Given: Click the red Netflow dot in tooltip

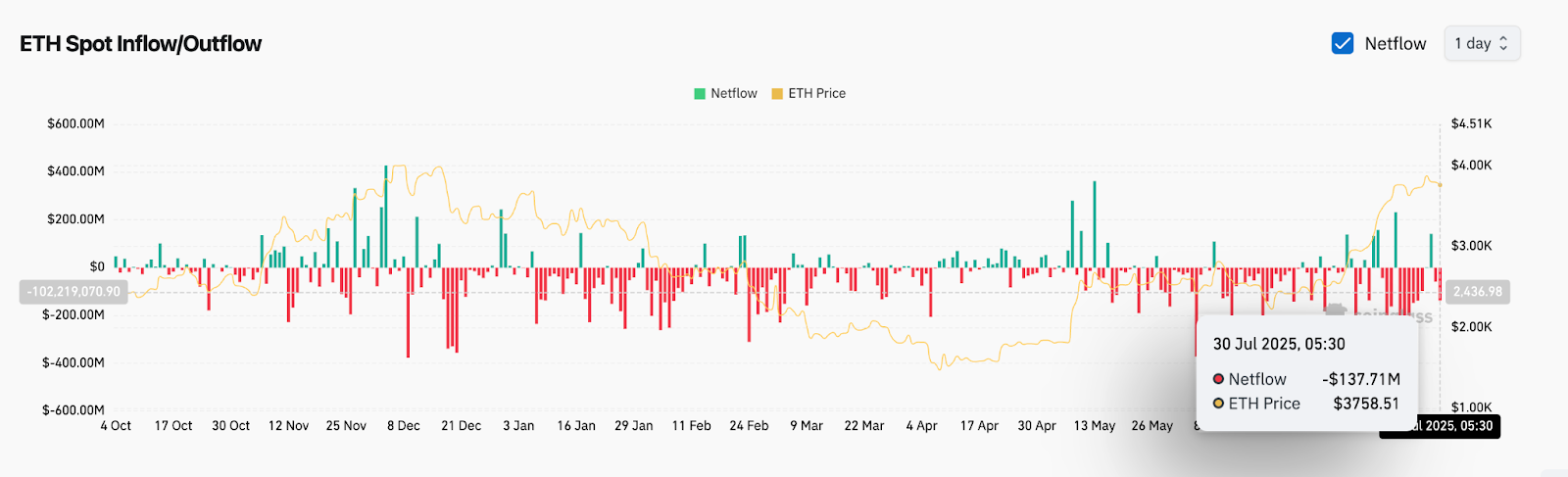Looking at the screenshot, I should pyautogui.click(x=1218, y=379).
